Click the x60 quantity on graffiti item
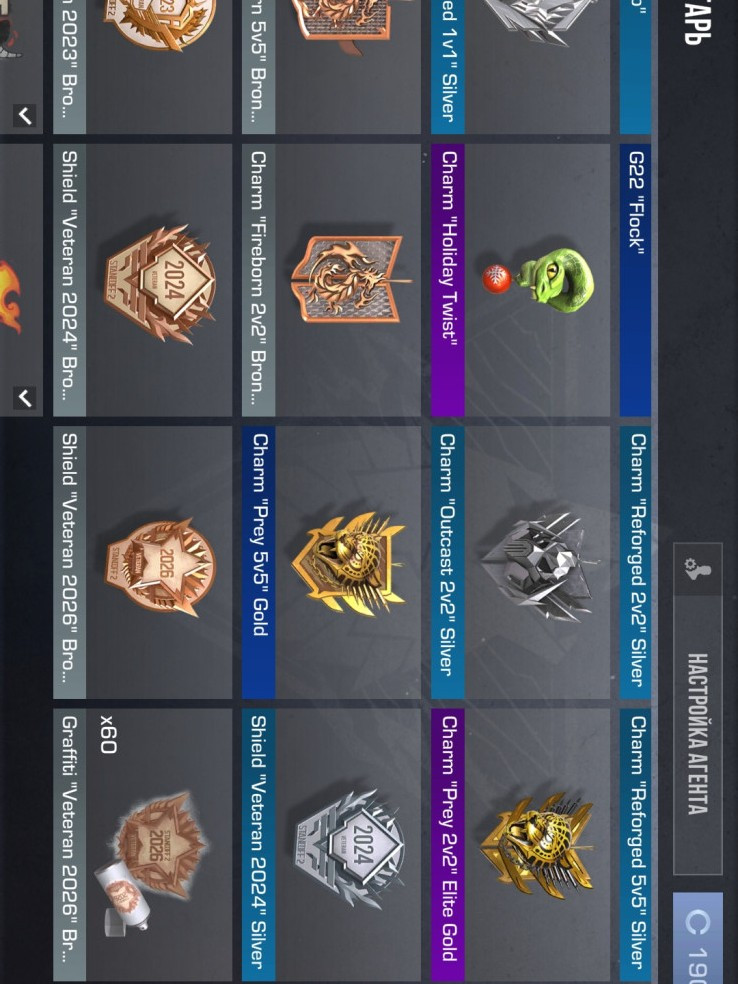This screenshot has width=738, height=984. point(108,734)
